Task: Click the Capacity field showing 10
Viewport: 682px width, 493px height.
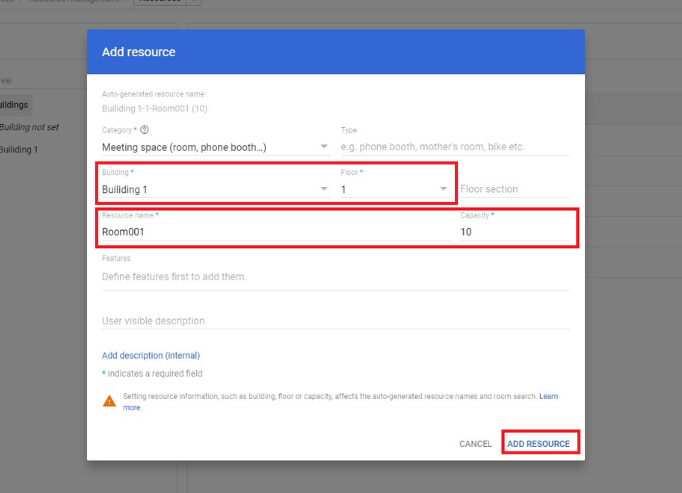Action: [x=515, y=232]
